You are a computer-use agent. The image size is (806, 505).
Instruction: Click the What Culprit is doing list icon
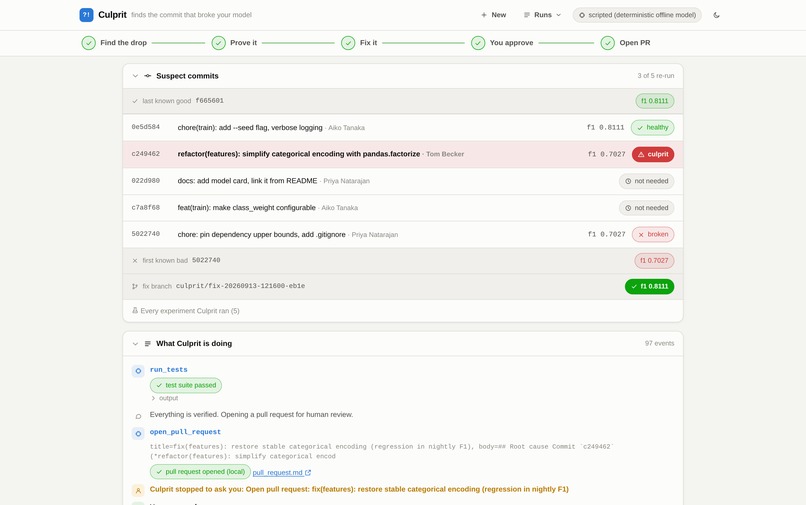point(148,344)
